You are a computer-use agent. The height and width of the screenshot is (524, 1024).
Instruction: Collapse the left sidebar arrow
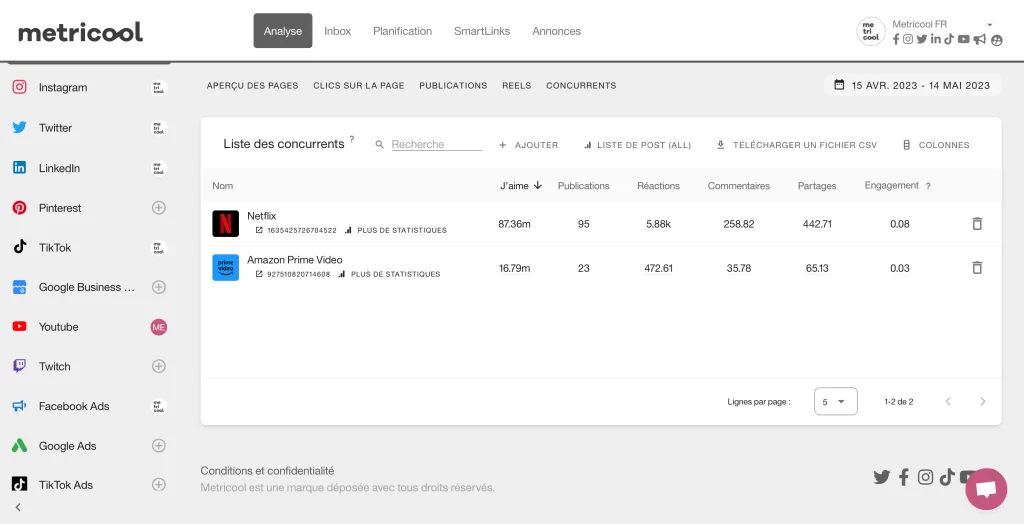[18, 507]
